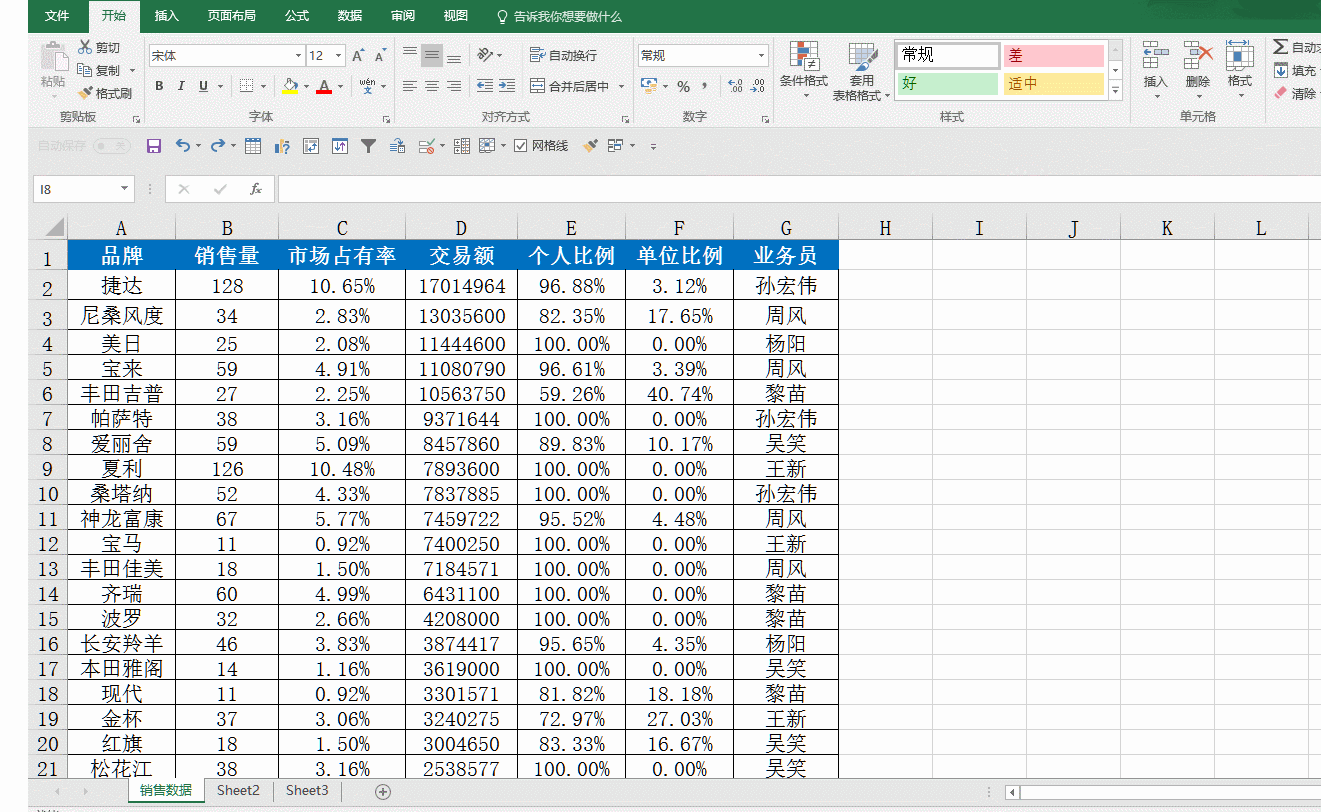Align text right in alignment group
Screen dimensions: 1321x812
coord(454,87)
